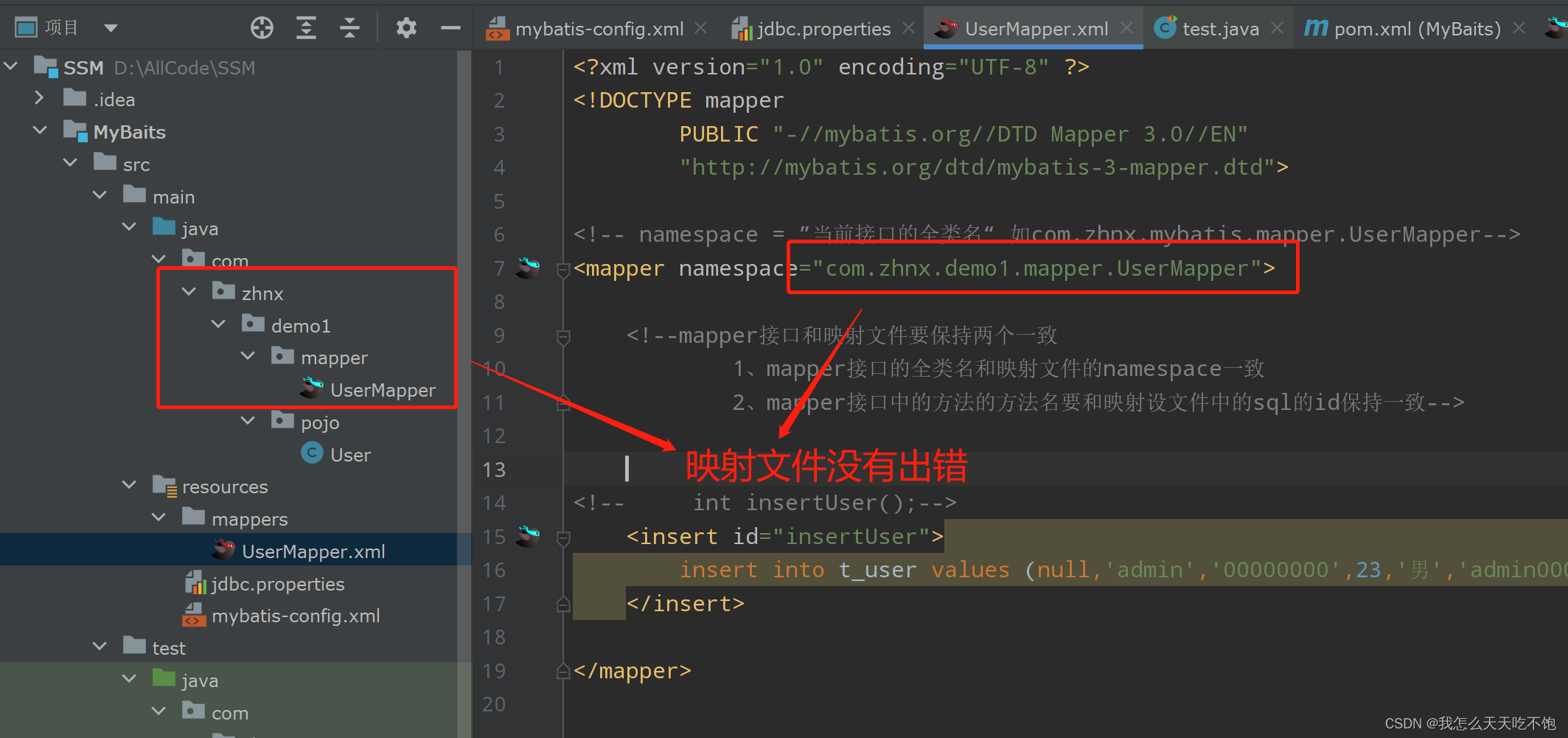Image resolution: width=1568 pixels, height=738 pixels.
Task: Click the demo1 package folder icon
Action: [x=253, y=323]
